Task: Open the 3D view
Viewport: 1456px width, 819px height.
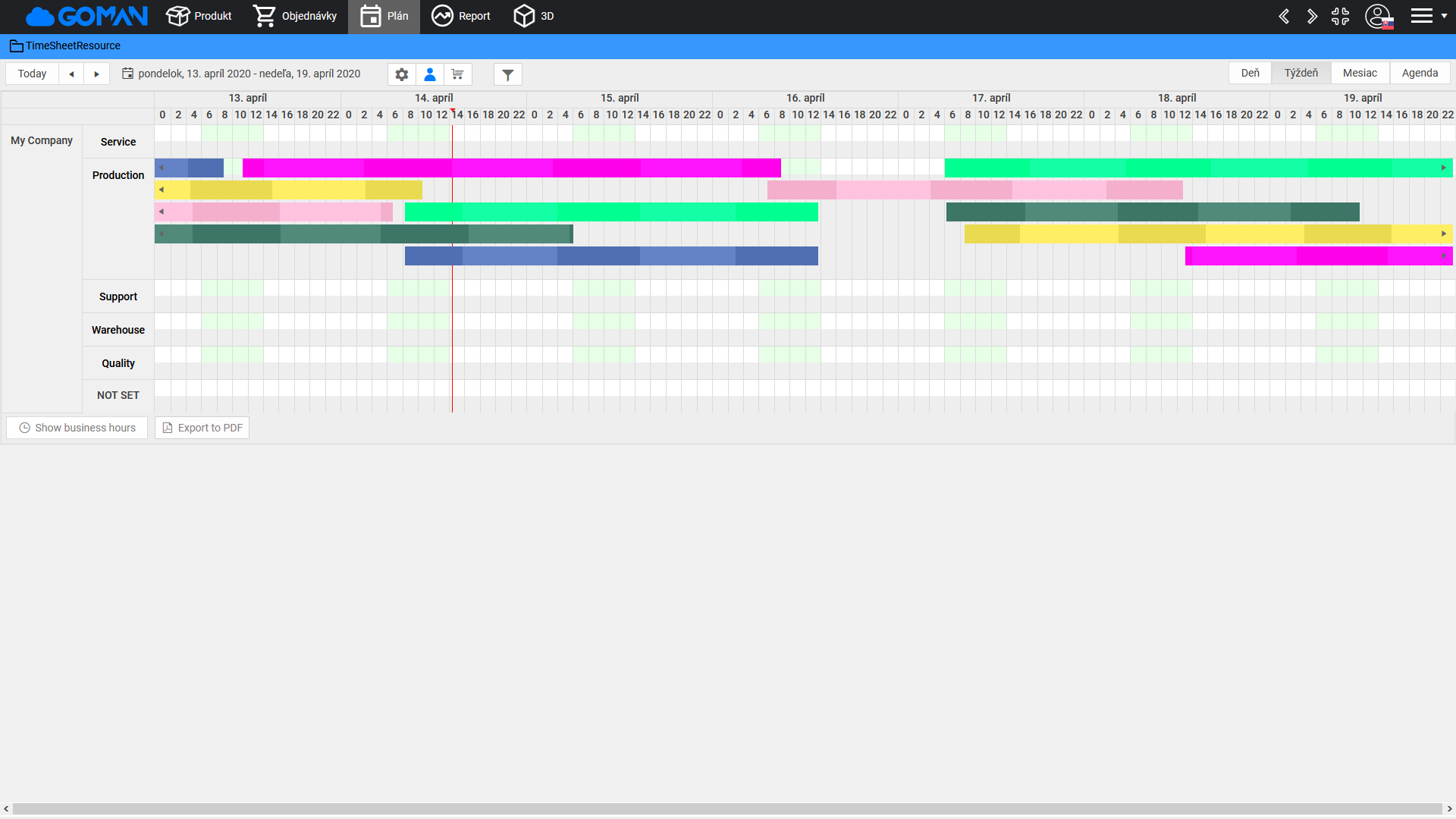Action: pyautogui.click(x=534, y=16)
